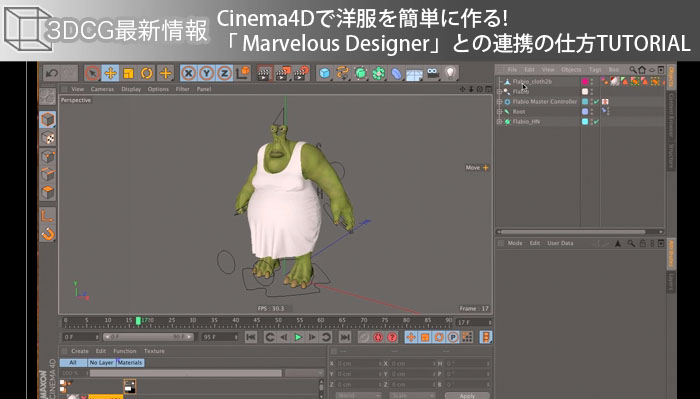The image size is (700, 399).
Task: Open the green NURBS generators icon
Action: [361, 73]
